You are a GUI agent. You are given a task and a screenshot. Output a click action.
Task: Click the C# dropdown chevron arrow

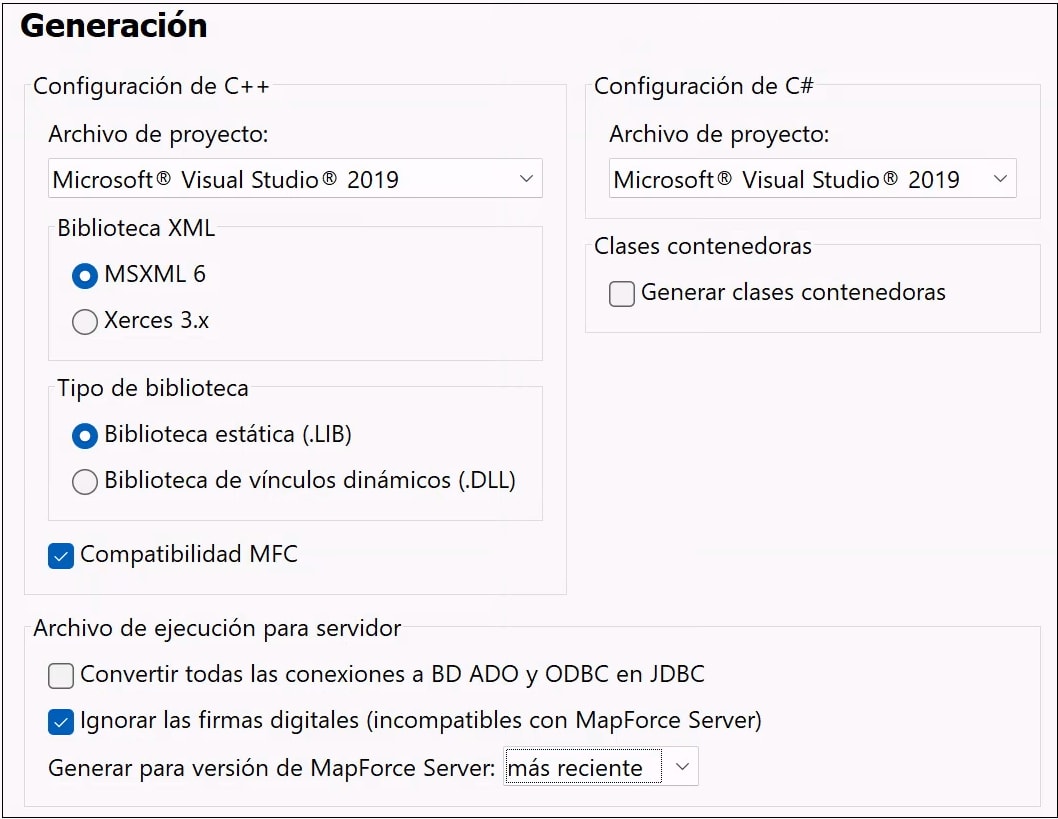tap(1000, 178)
